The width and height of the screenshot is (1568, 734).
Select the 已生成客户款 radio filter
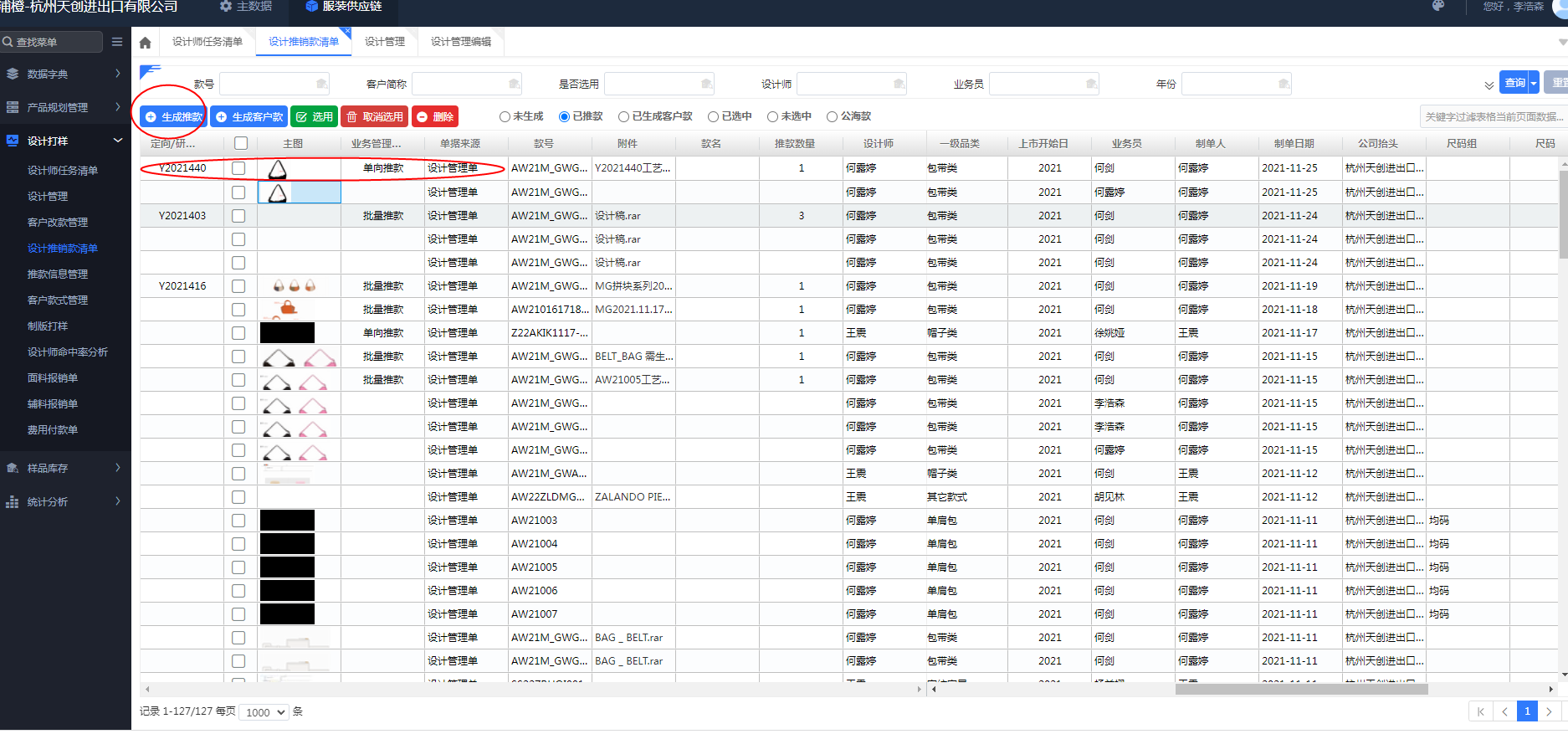(x=623, y=116)
